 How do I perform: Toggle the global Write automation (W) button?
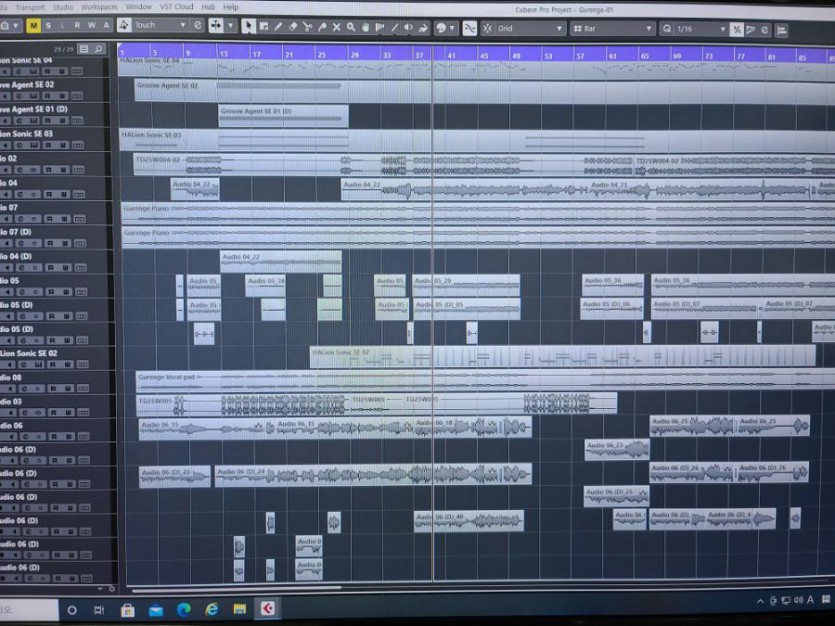pos(92,25)
